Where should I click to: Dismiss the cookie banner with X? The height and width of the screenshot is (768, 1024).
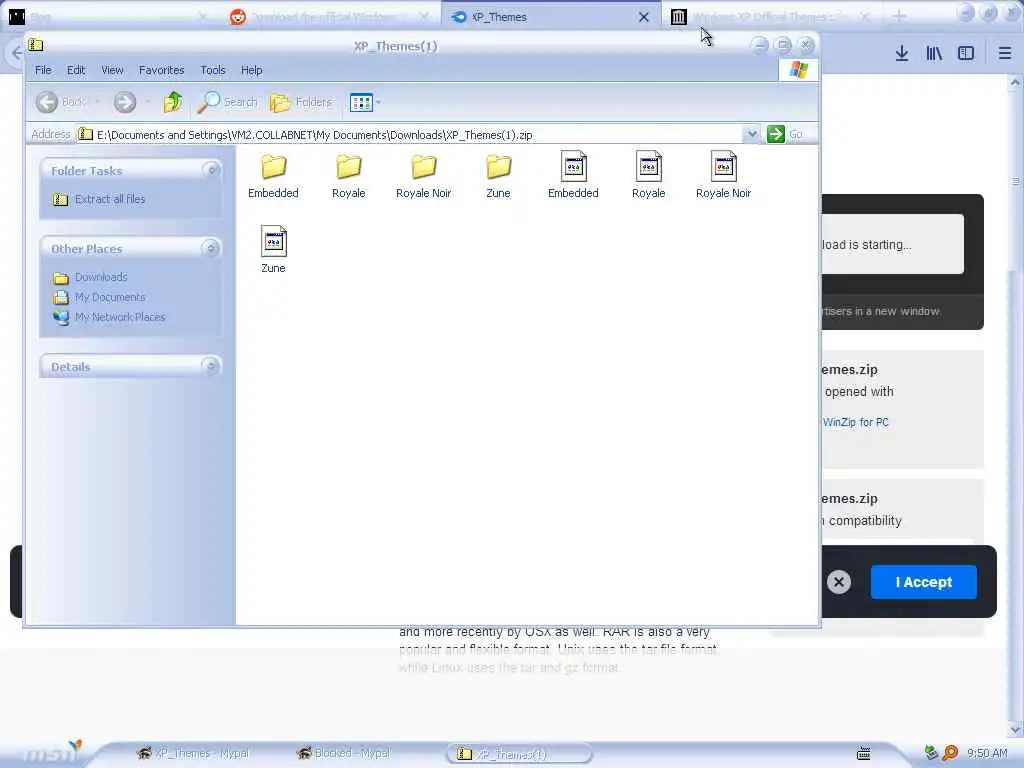[x=839, y=582]
